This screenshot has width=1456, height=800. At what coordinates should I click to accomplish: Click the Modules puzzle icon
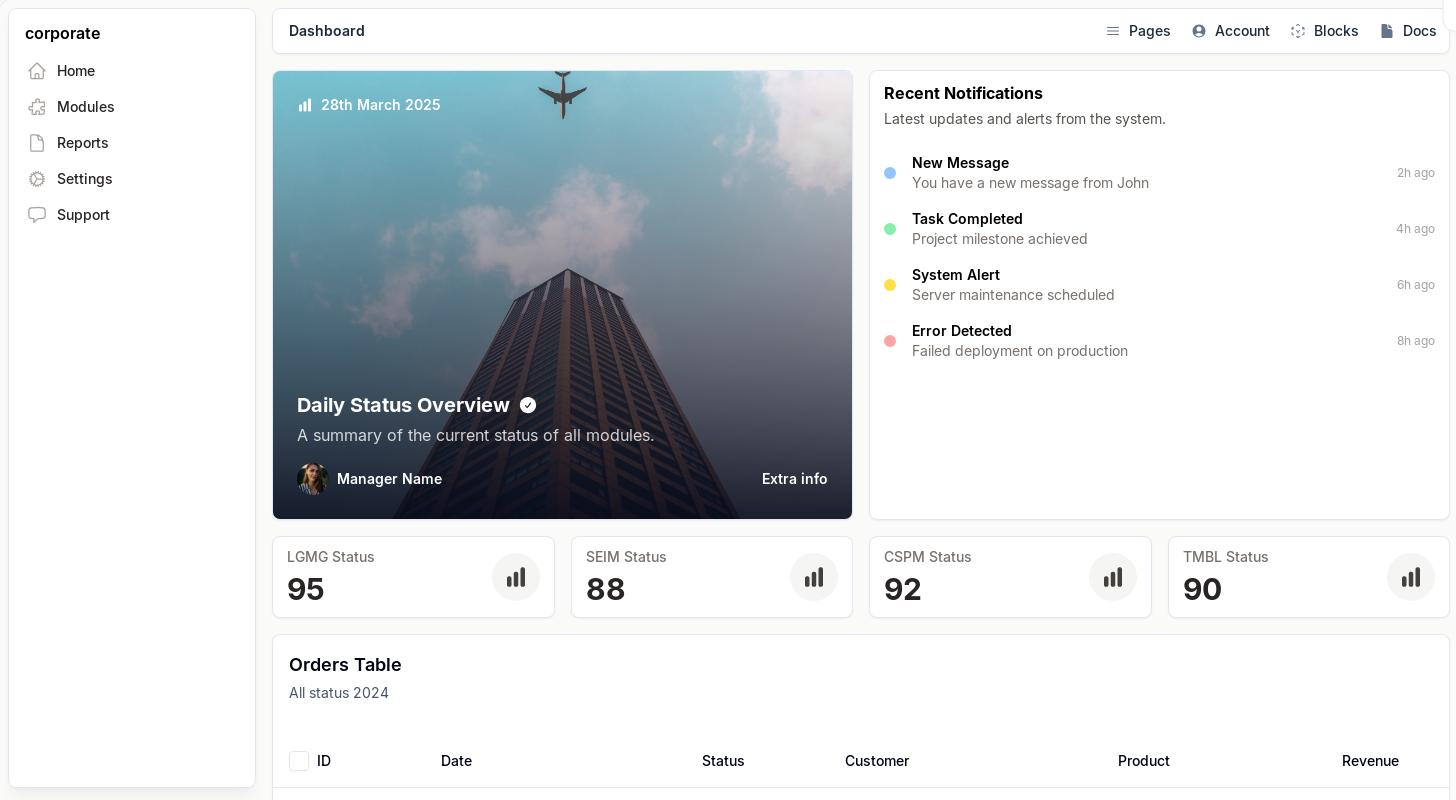(x=37, y=107)
